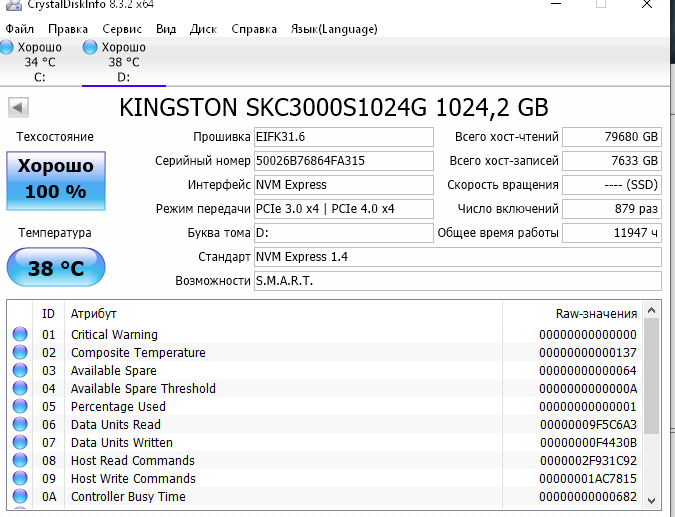The image size is (675, 517).
Task: Open the Сервис menu
Action: pos(122,29)
